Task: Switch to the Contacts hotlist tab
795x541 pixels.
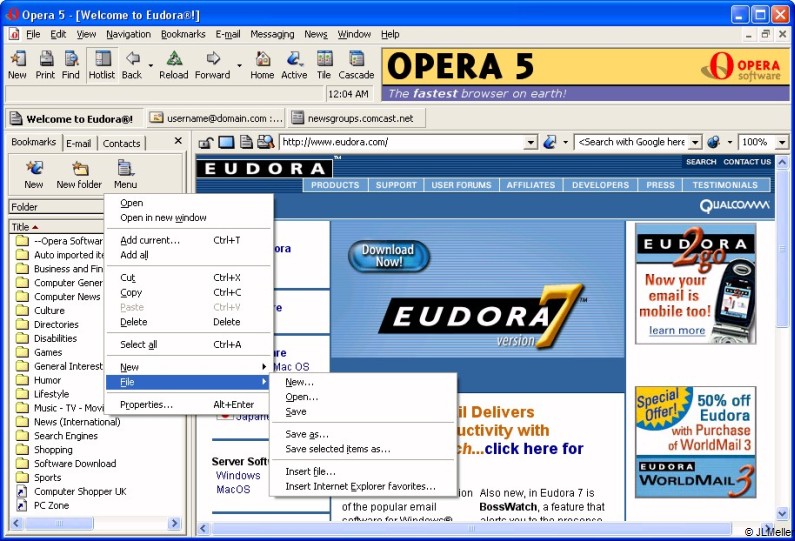Action: pyautogui.click(x=121, y=143)
